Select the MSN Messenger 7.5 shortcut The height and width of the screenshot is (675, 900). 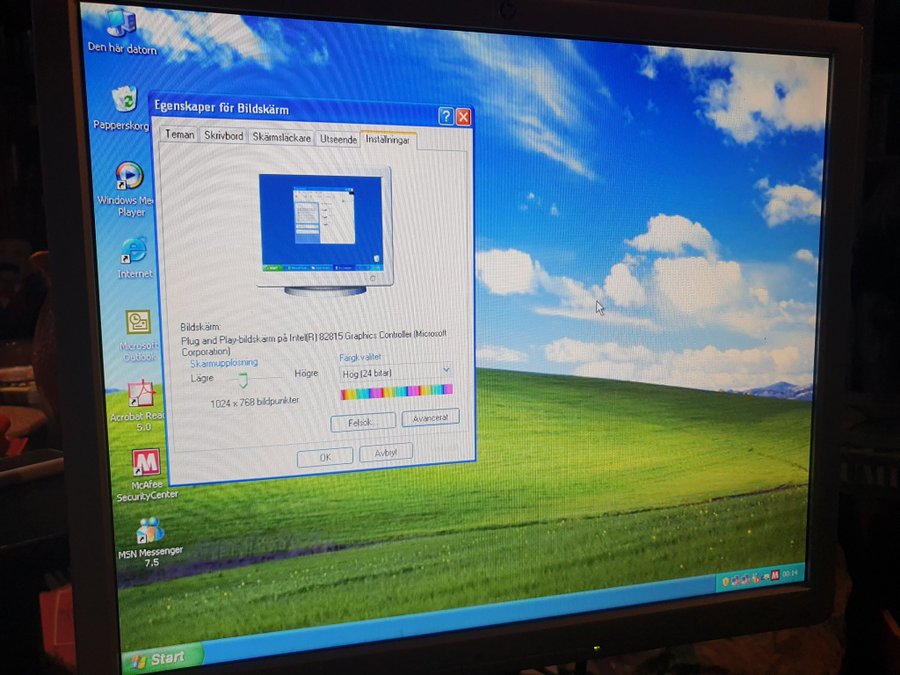click(x=150, y=542)
